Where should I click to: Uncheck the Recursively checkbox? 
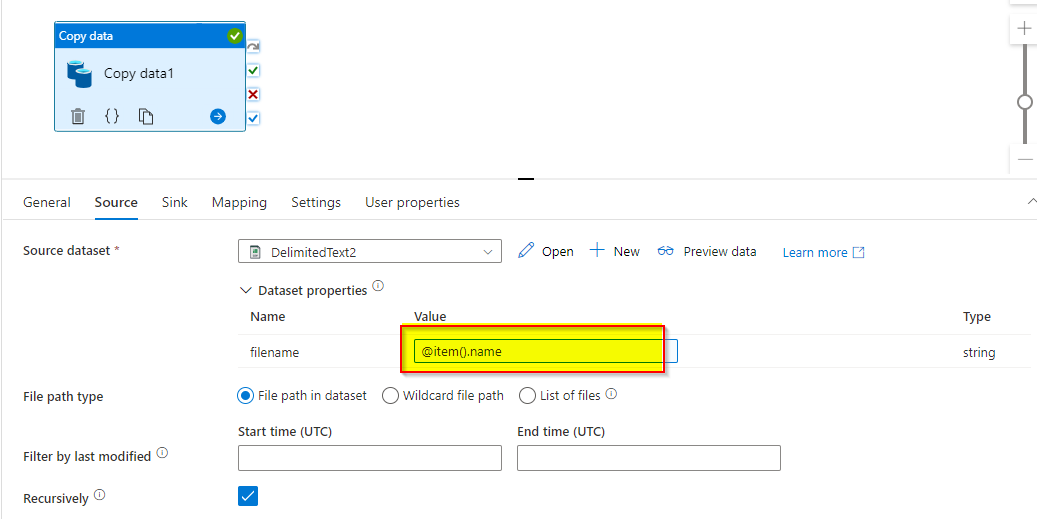click(248, 496)
